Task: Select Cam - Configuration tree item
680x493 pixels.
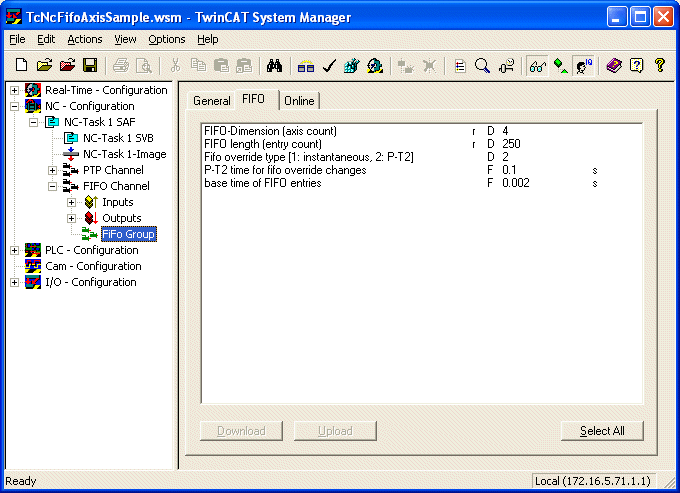Action: coord(92,266)
